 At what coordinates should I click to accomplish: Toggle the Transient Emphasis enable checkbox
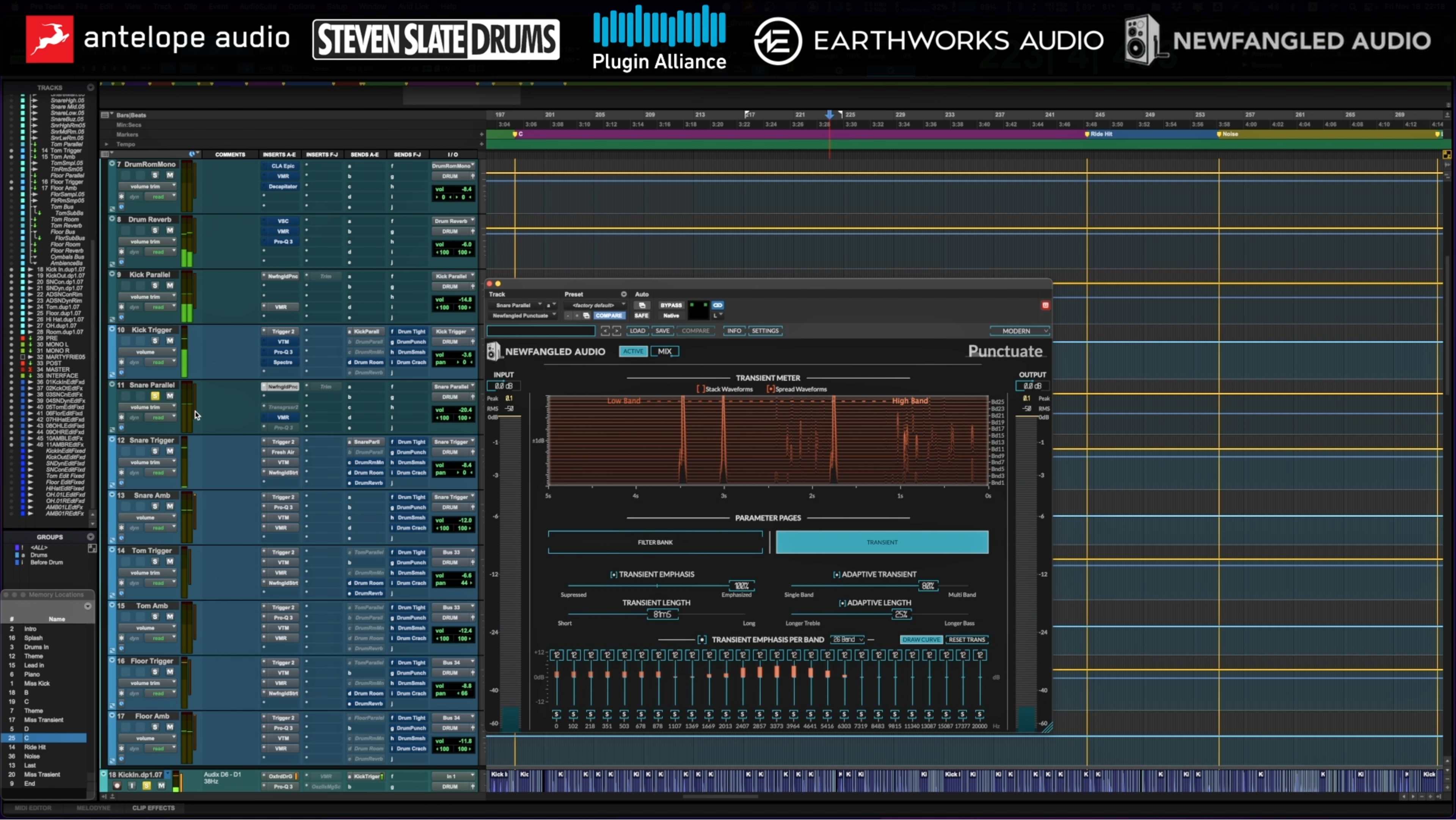point(614,575)
